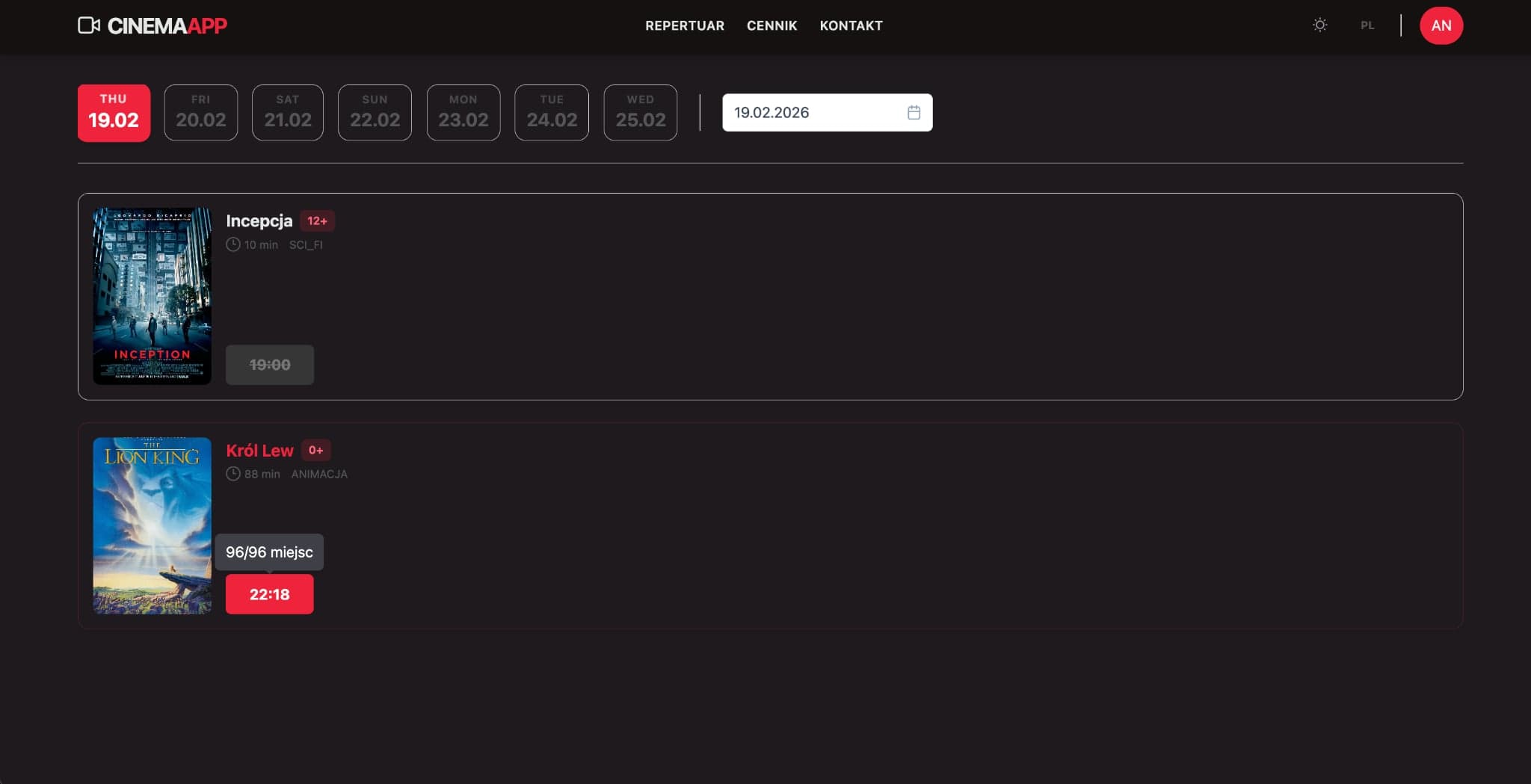This screenshot has width=1531, height=784.
Task: Click the 0+ age badge on Król Lew
Action: tap(315, 450)
